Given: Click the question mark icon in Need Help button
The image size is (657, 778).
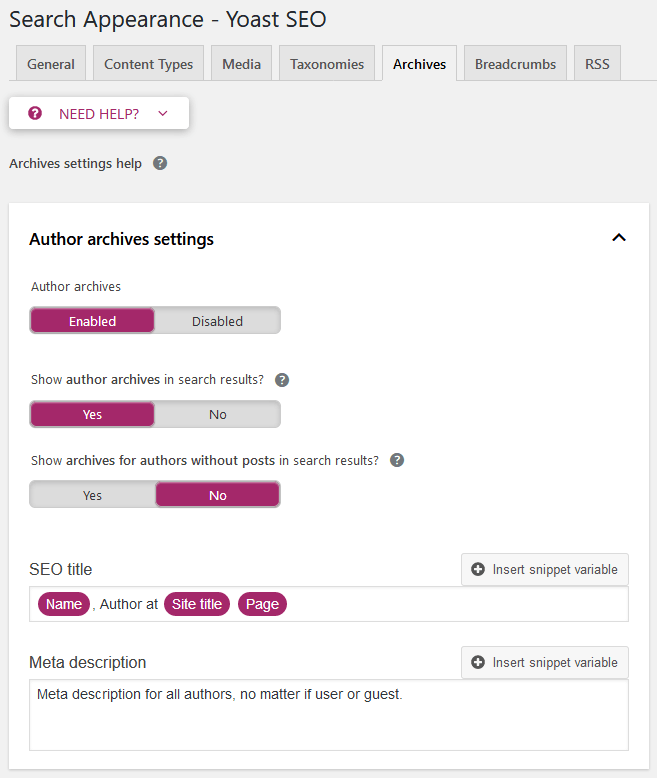Looking at the screenshot, I should tap(35, 113).
